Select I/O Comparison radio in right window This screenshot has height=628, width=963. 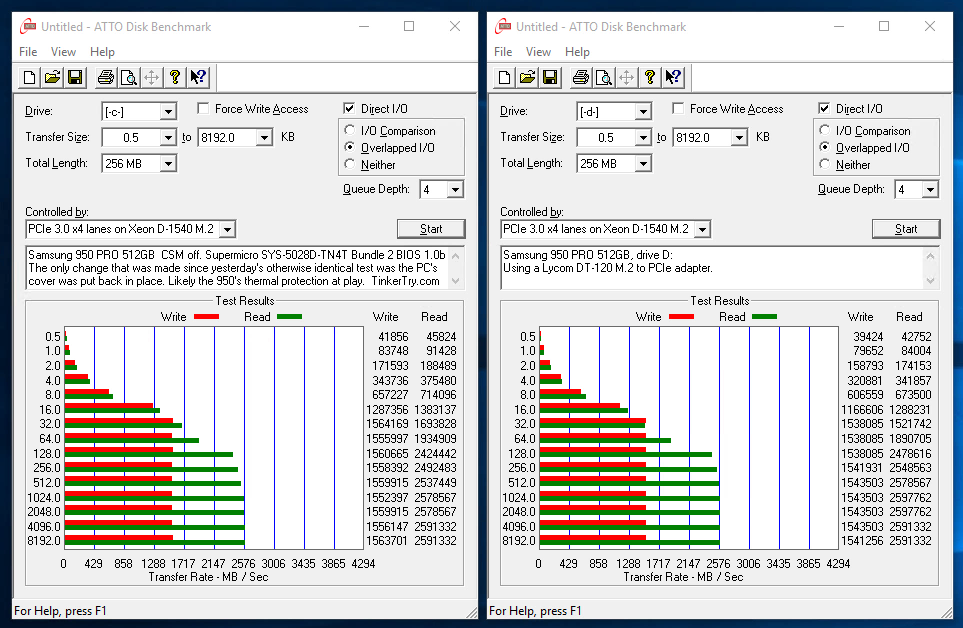click(x=825, y=130)
